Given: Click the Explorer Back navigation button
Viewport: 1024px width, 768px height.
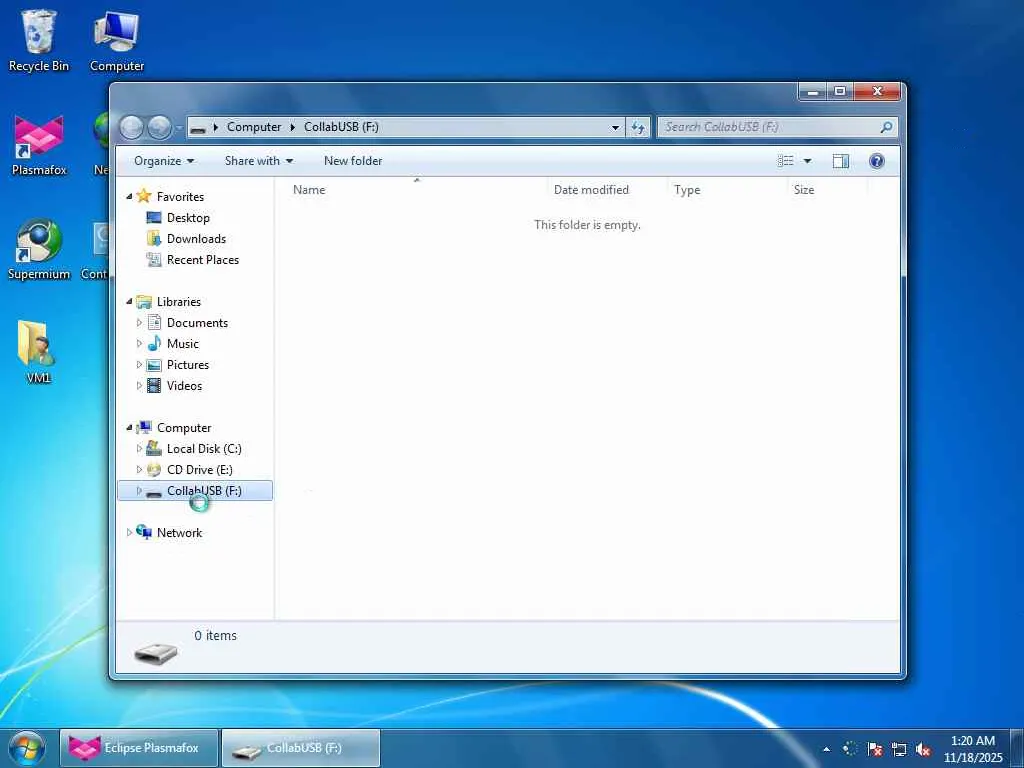Looking at the screenshot, I should click(x=132, y=127).
